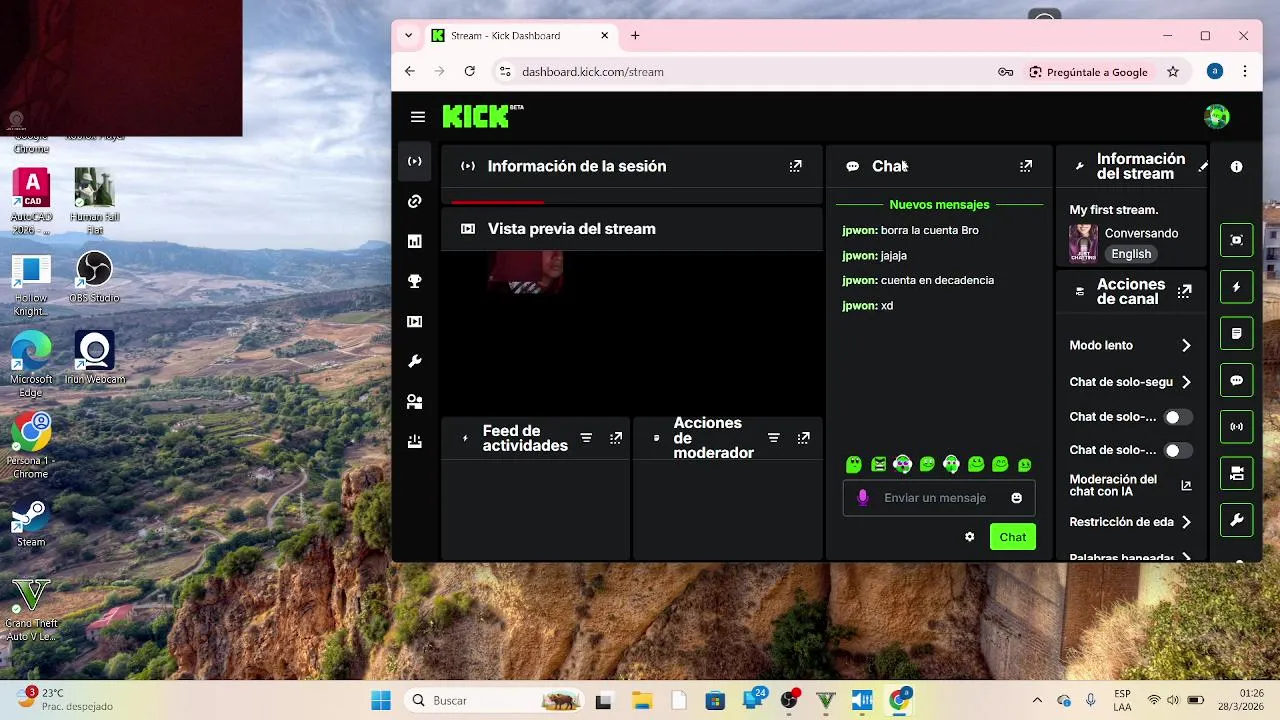Screen dimensions: 1280x720
Task: Open the wrench icon in left sidebar
Action: pos(415,361)
